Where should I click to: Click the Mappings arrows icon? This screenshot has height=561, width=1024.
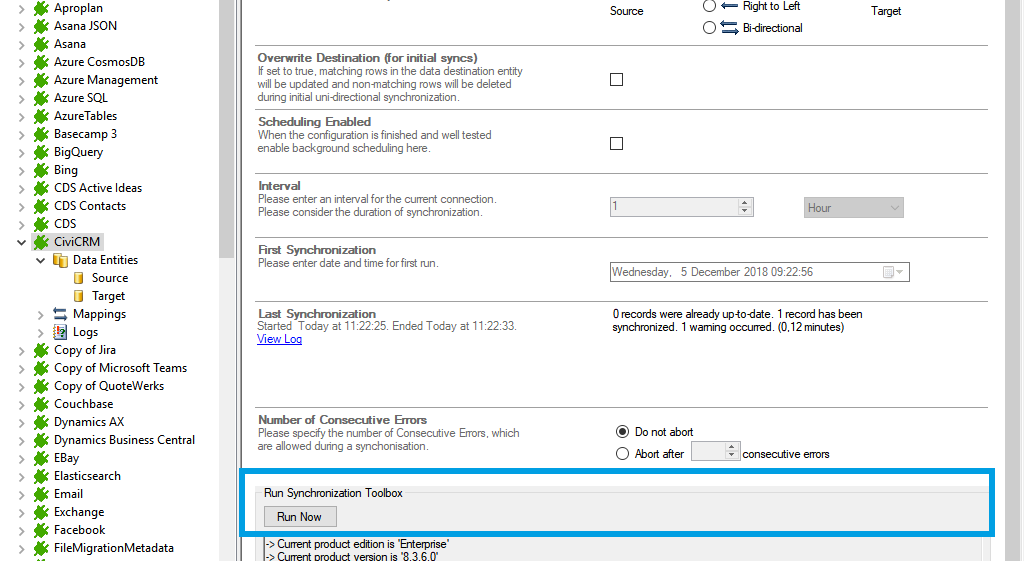pyautogui.click(x=60, y=314)
